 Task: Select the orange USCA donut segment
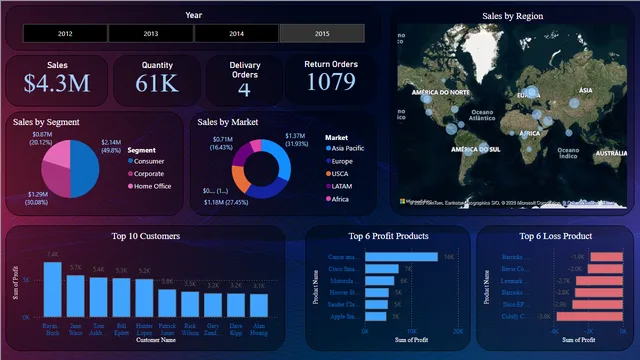point(240,178)
